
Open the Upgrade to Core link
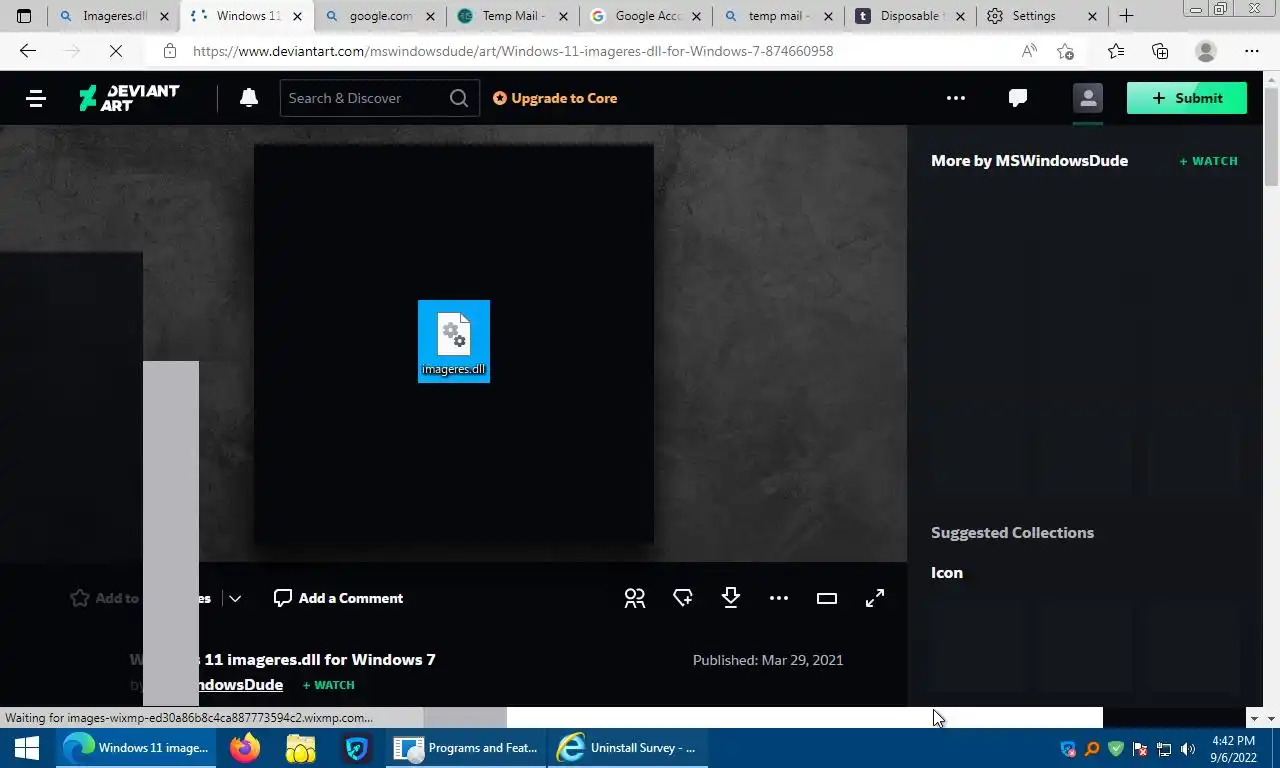point(555,98)
